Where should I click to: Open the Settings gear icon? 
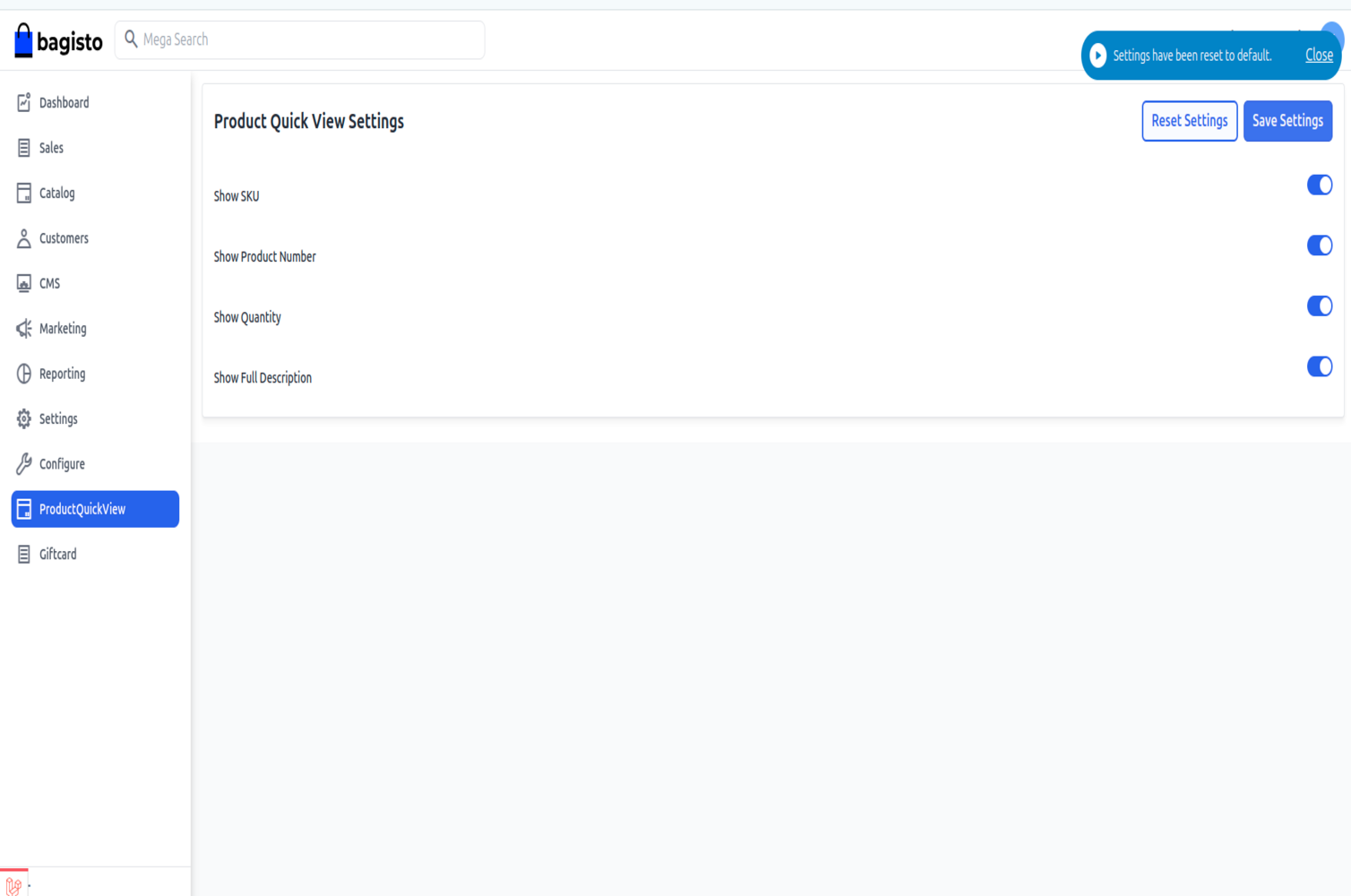click(x=24, y=418)
